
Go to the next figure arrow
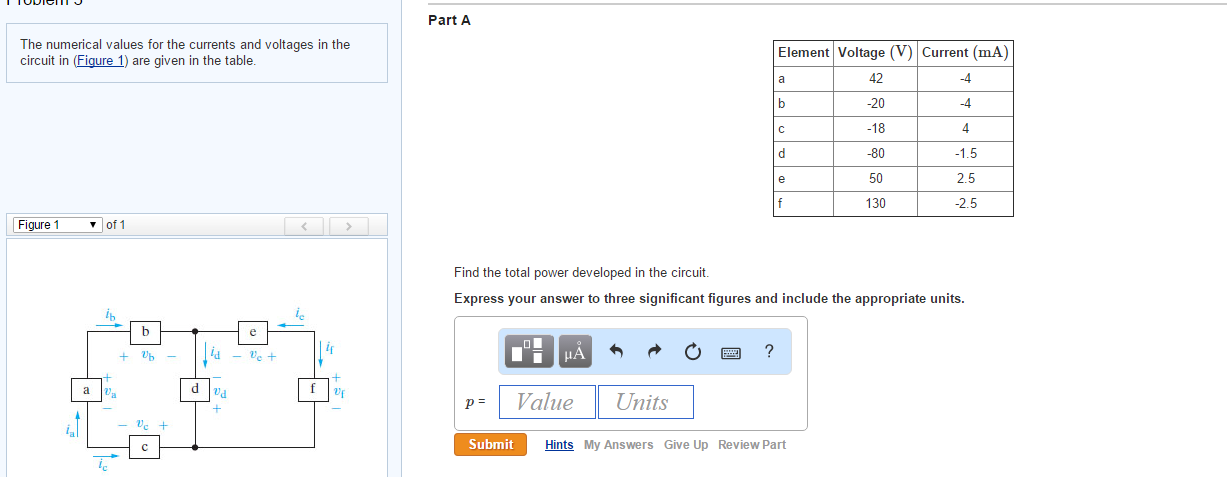click(349, 226)
